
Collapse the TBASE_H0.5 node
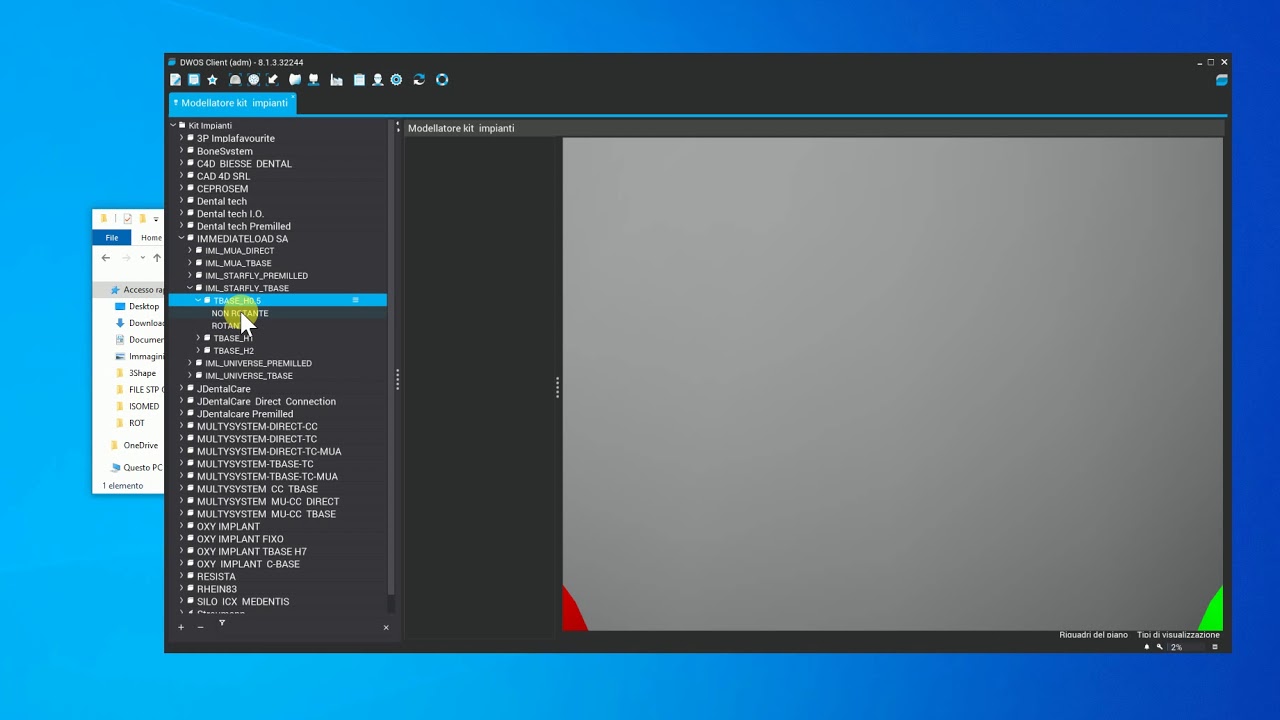click(198, 300)
